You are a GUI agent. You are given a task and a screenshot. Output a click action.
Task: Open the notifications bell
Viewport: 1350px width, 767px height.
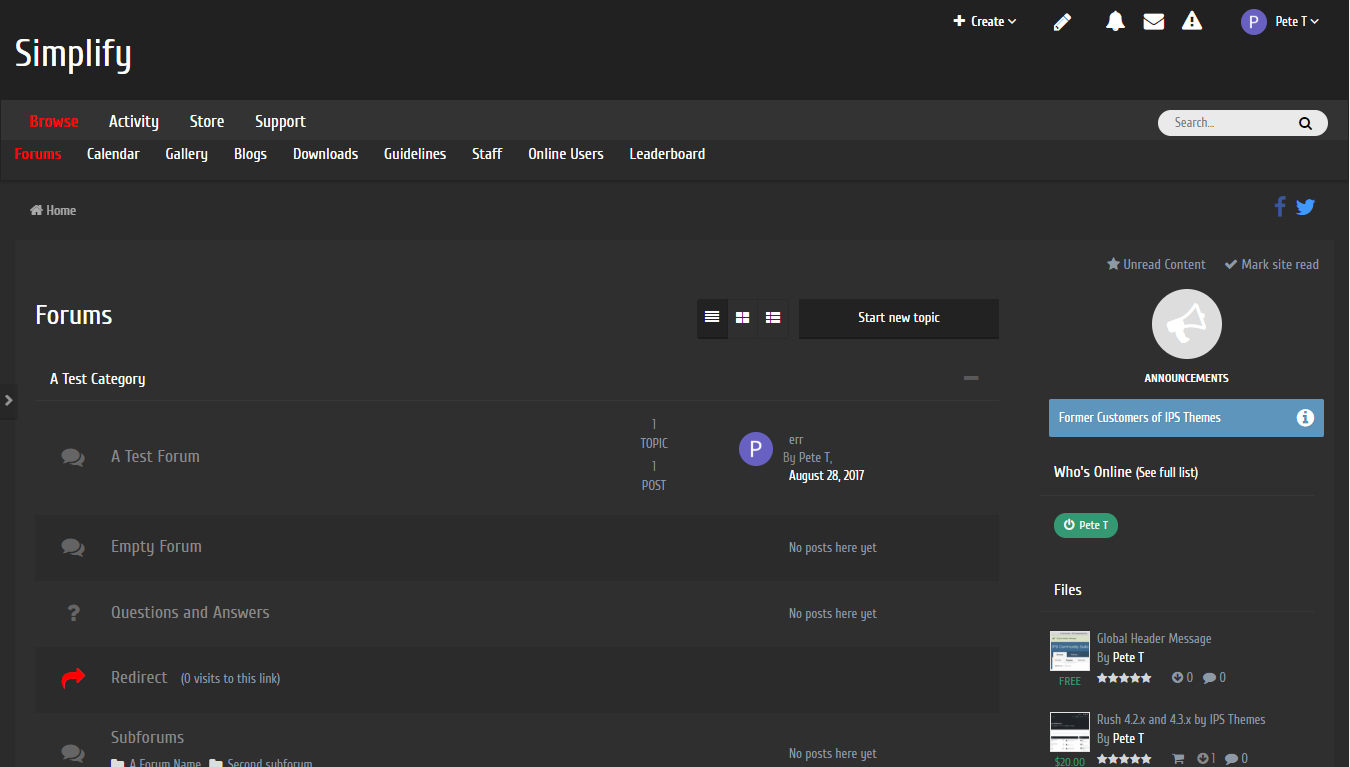(1115, 21)
